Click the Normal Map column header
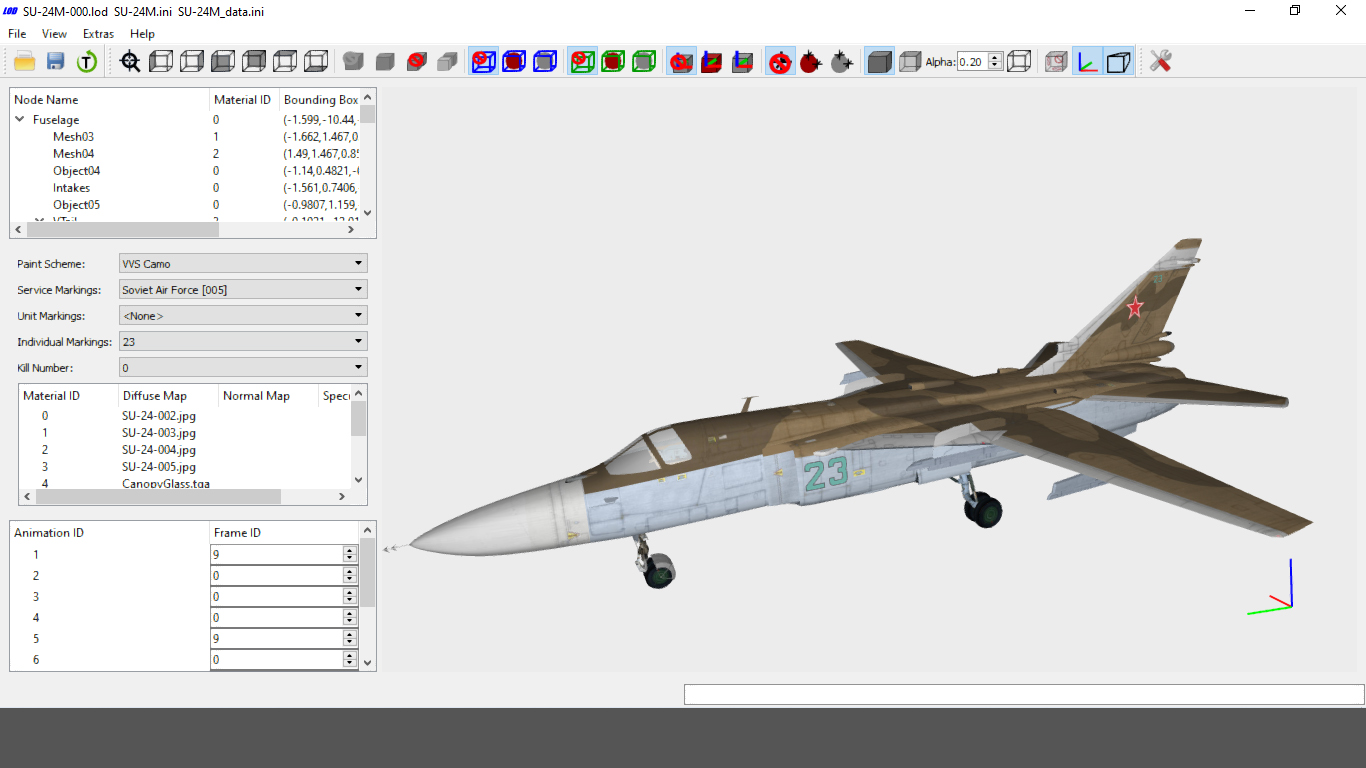Image resolution: width=1366 pixels, height=768 pixels. (268, 396)
